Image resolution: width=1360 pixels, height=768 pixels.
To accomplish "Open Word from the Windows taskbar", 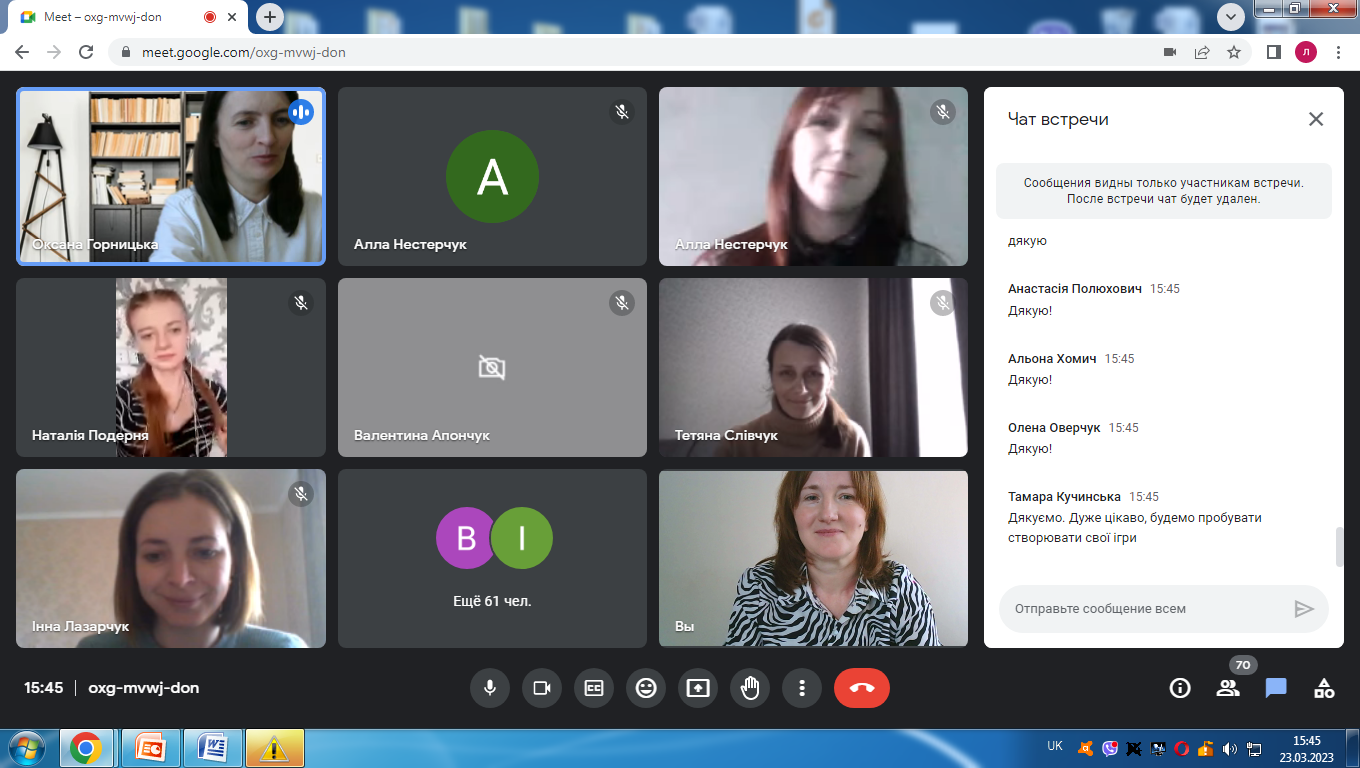I will click(214, 747).
